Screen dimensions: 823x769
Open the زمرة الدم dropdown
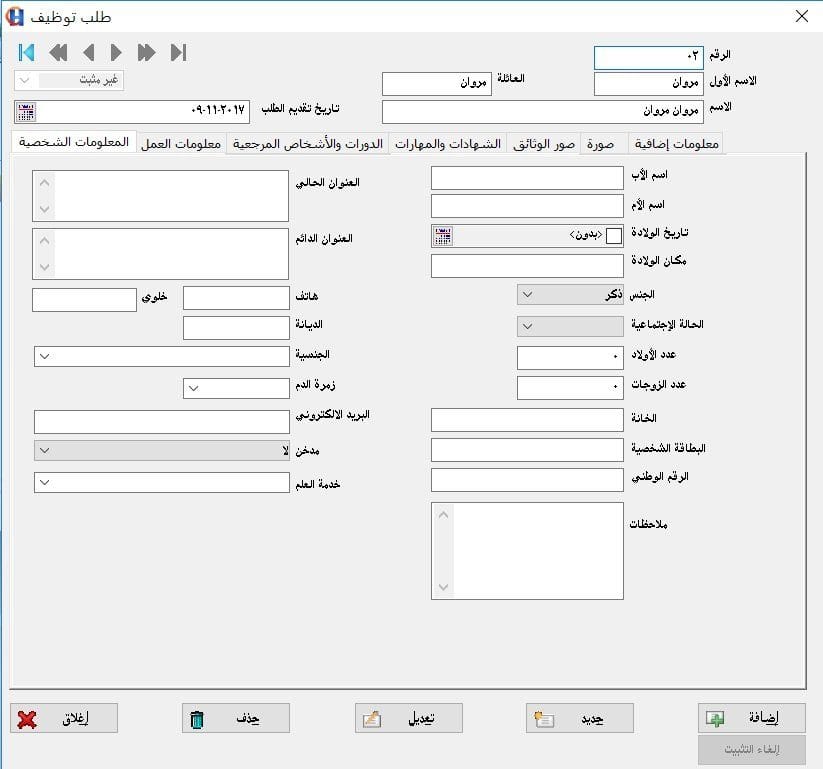(x=236, y=388)
